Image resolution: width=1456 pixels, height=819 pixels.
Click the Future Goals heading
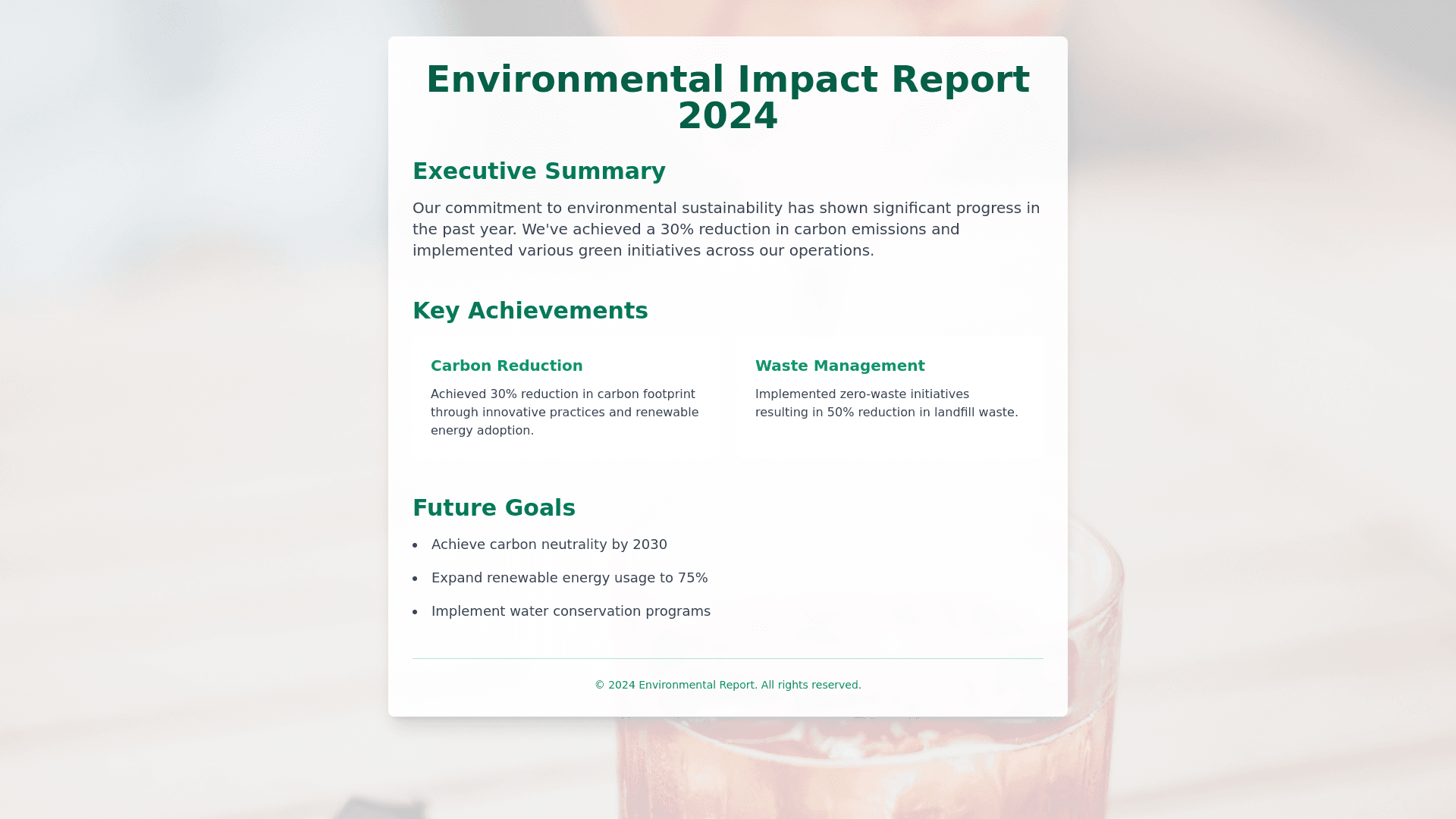(x=494, y=508)
